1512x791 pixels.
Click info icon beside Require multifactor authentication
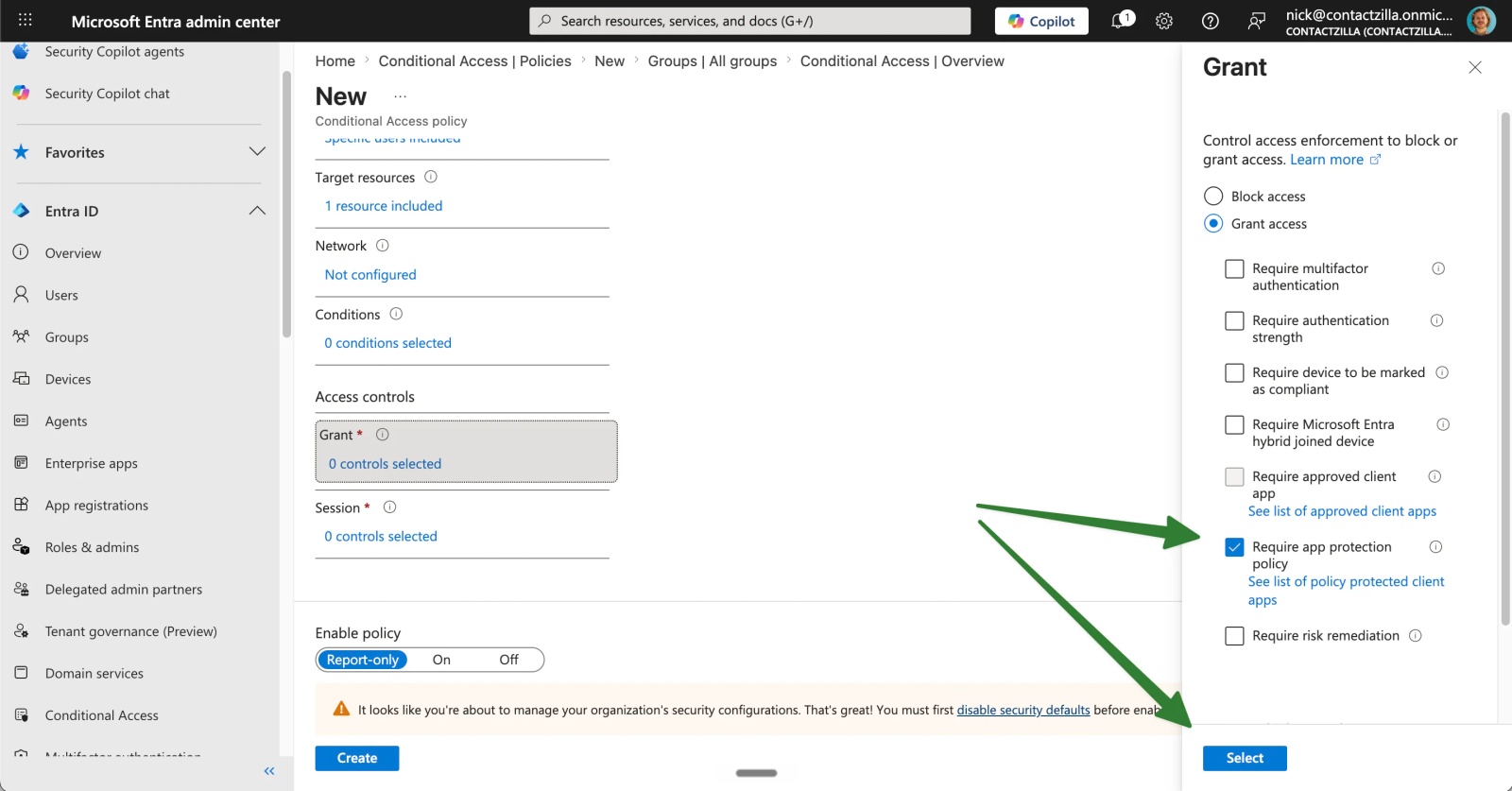(1438, 268)
